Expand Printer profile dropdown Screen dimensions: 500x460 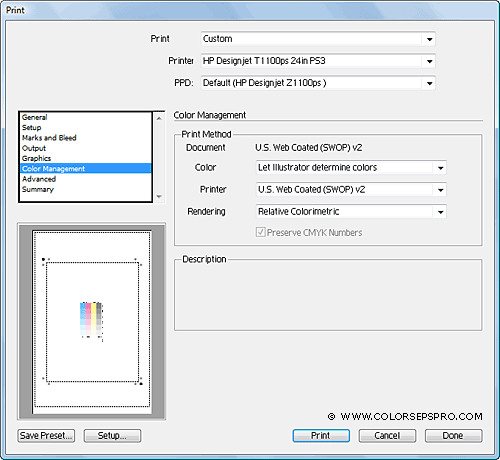tap(351, 190)
